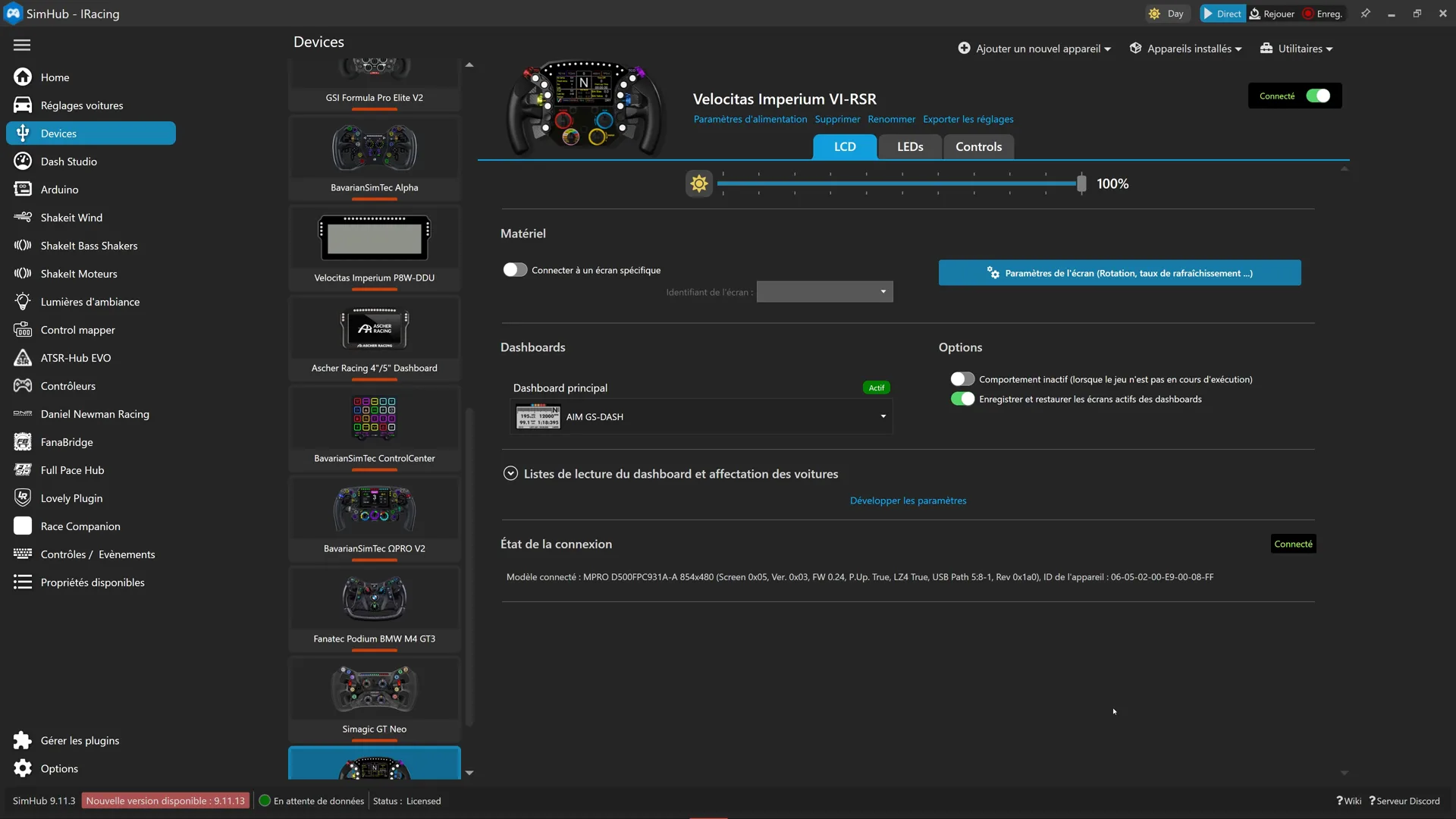The height and width of the screenshot is (819, 1456).
Task: Click Renommer device link
Action: [891, 119]
